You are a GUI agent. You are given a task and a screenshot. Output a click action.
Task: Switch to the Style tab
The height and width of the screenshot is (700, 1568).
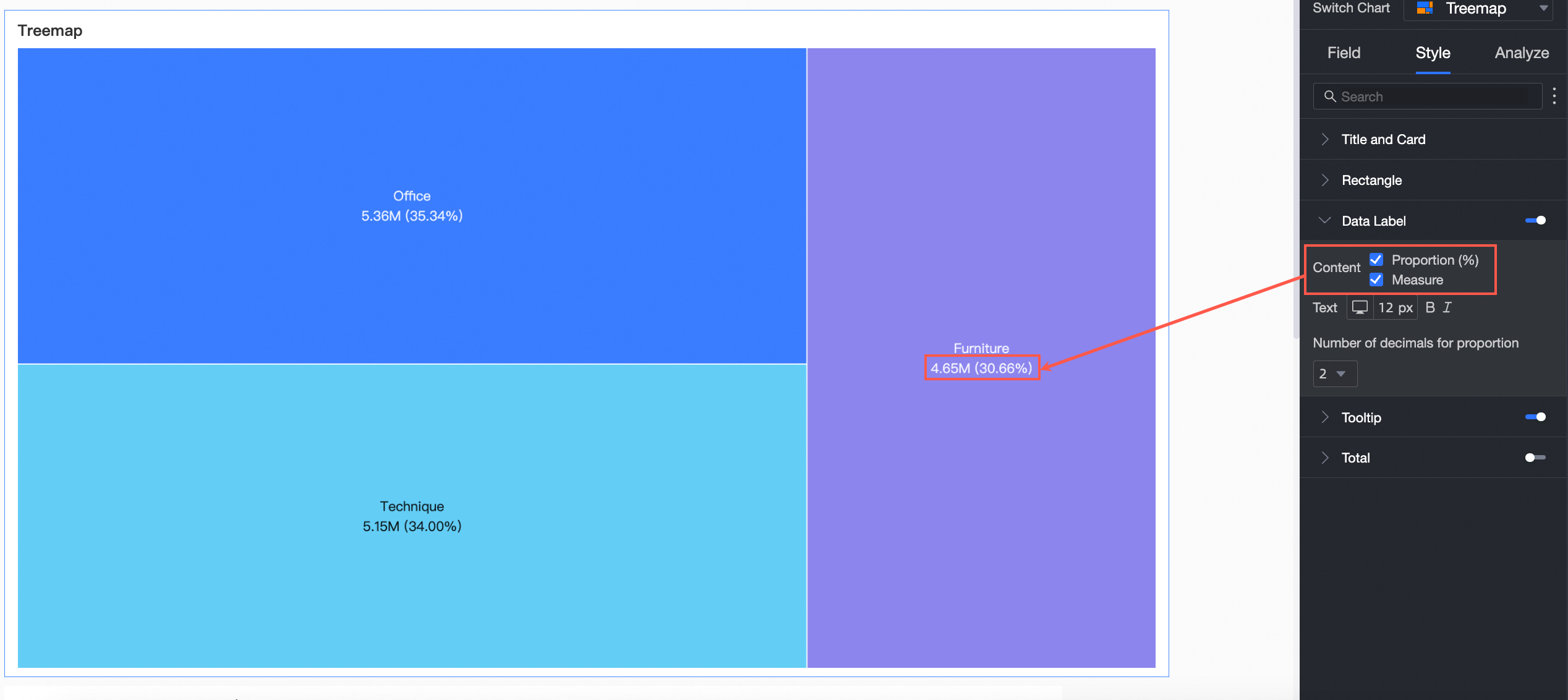tap(1433, 53)
